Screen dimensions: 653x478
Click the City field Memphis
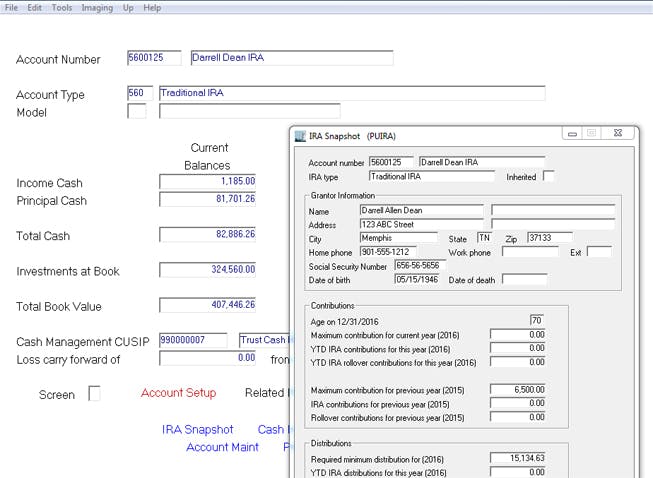[x=399, y=238]
